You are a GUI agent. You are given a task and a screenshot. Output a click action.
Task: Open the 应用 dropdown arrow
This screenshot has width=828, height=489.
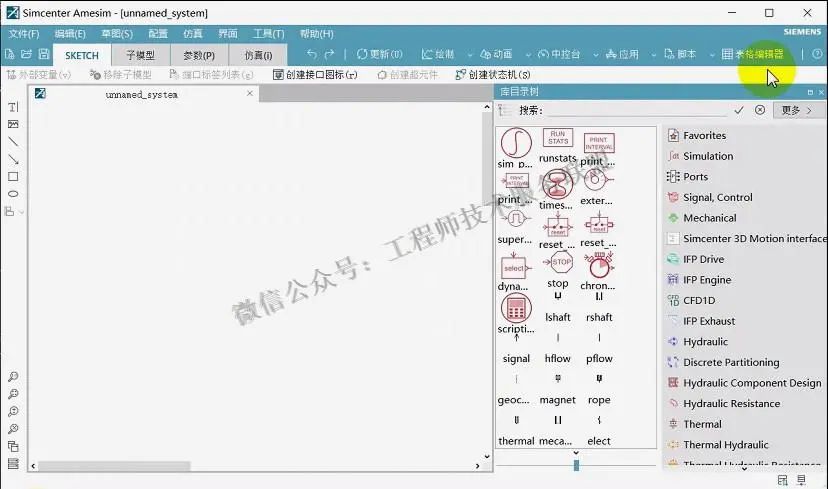tap(654, 54)
